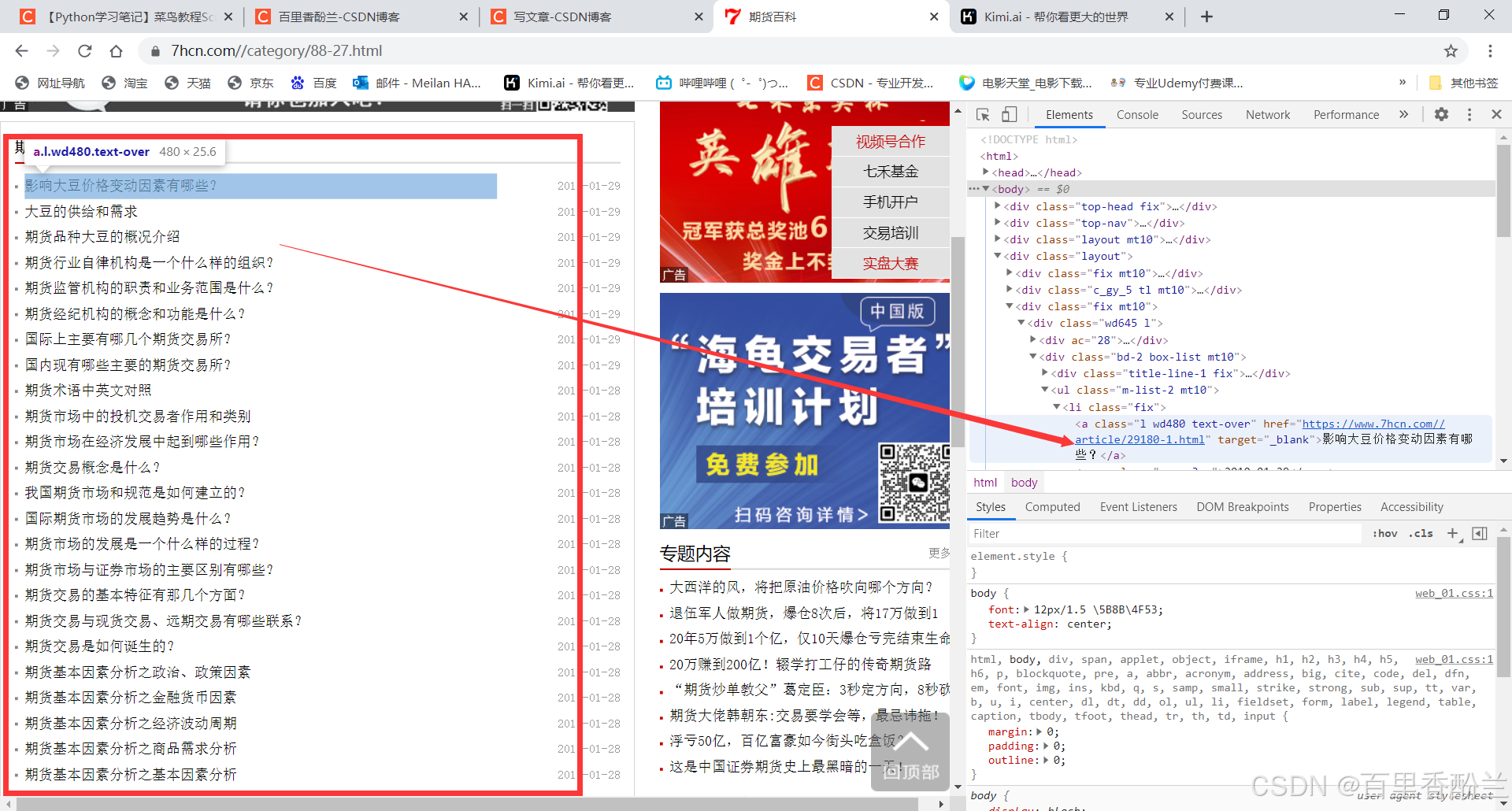The height and width of the screenshot is (811, 1512).
Task: Expand div class c_gy_5 node
Action: [x=1010, y=289]
